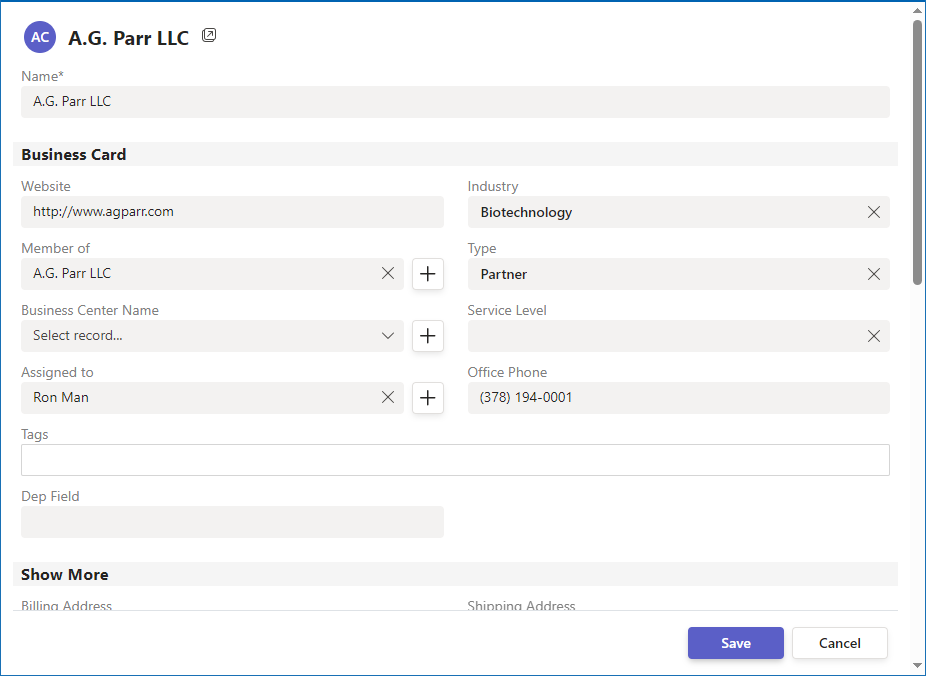
Task: Expand Business Center Name dropdown
Action: [388, 336]
